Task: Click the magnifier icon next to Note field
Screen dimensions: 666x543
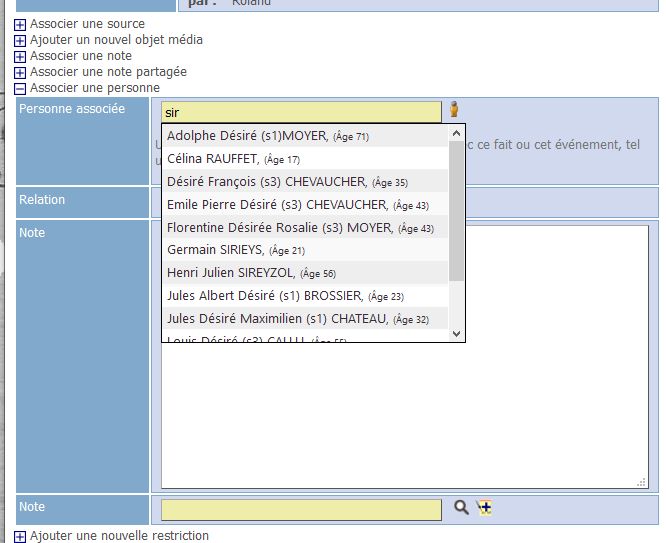Action: pyautogui.click(x=461, y=508)
